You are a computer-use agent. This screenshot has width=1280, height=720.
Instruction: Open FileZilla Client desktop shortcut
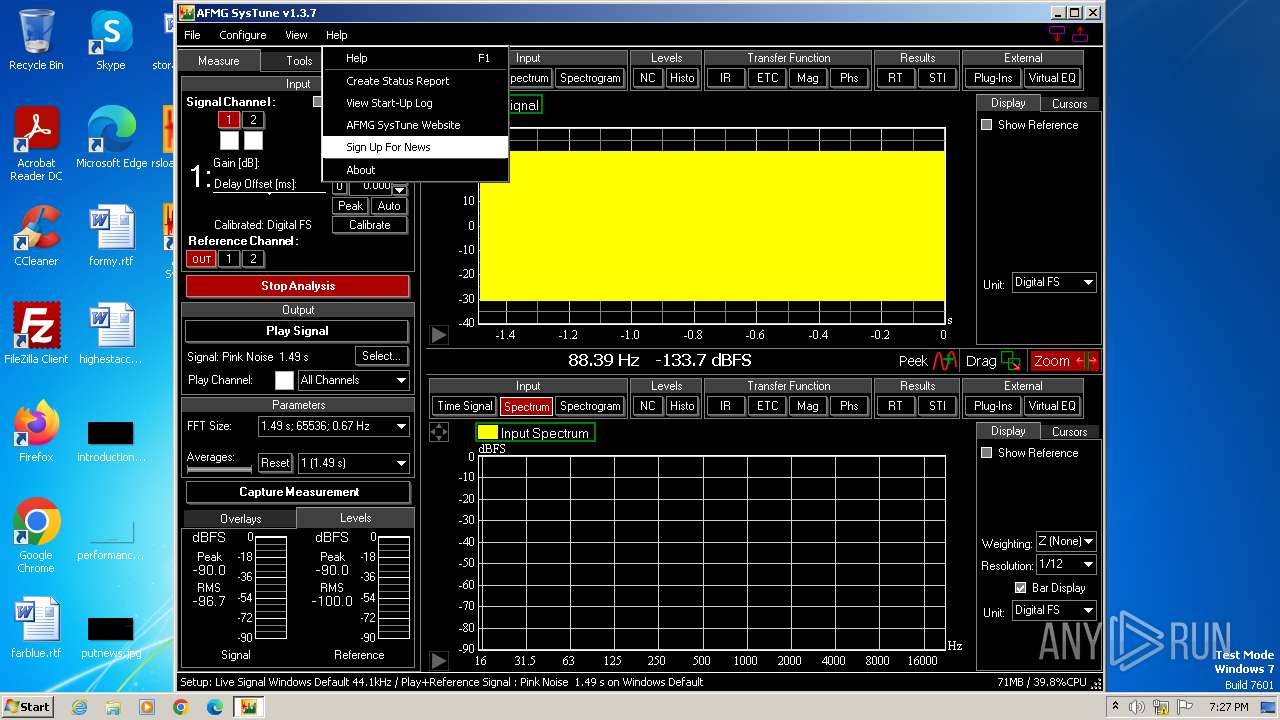point(36,334)
